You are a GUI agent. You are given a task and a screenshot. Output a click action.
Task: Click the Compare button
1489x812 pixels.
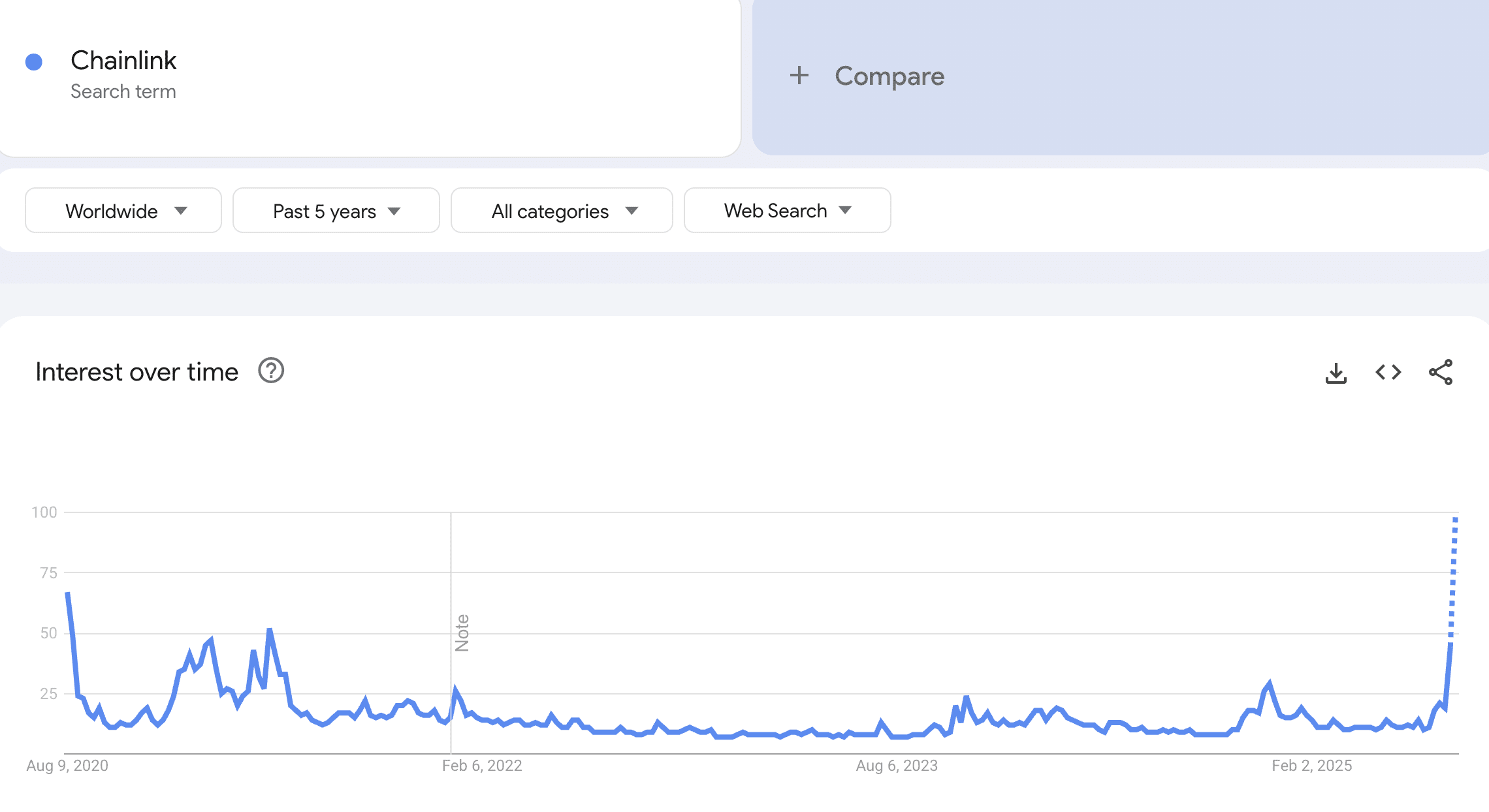point(889,76)
